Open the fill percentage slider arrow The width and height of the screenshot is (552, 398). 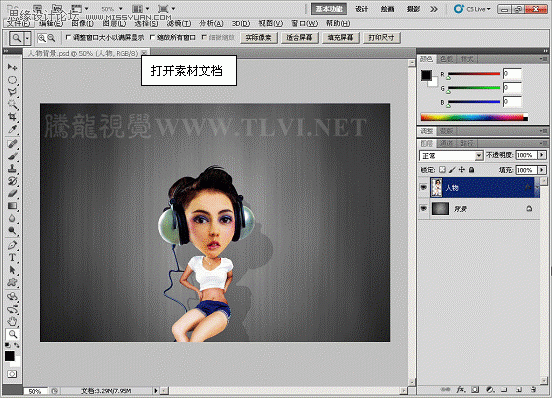pos(542,170)
